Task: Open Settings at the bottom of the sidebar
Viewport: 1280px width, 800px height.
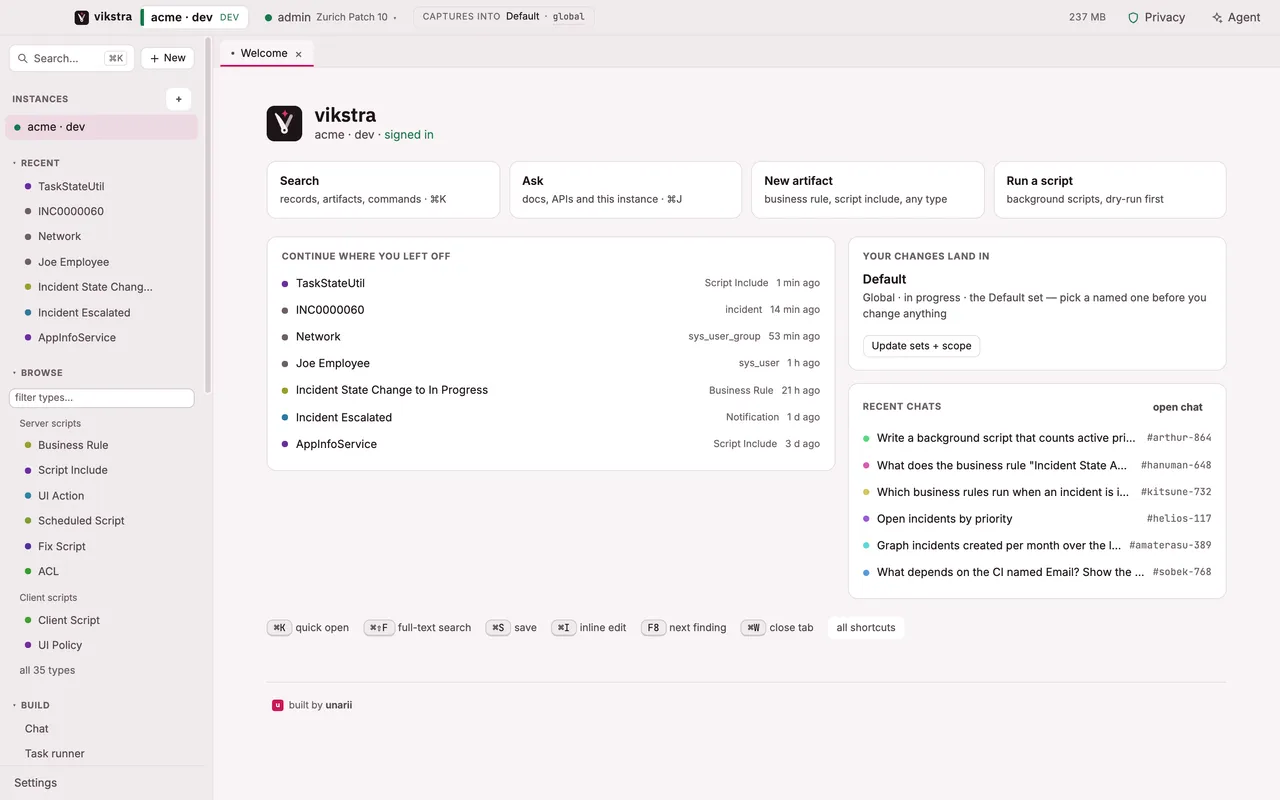Action: click(x=36, y=783)
